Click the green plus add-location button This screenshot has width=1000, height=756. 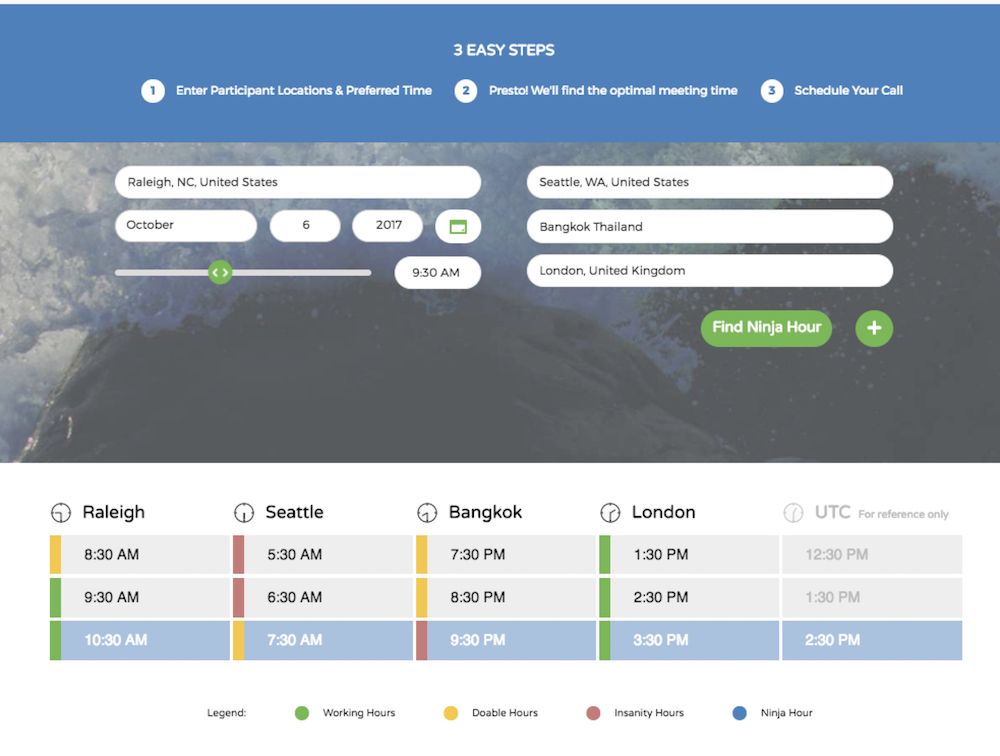pyautogui.click(x=874, y=328)
